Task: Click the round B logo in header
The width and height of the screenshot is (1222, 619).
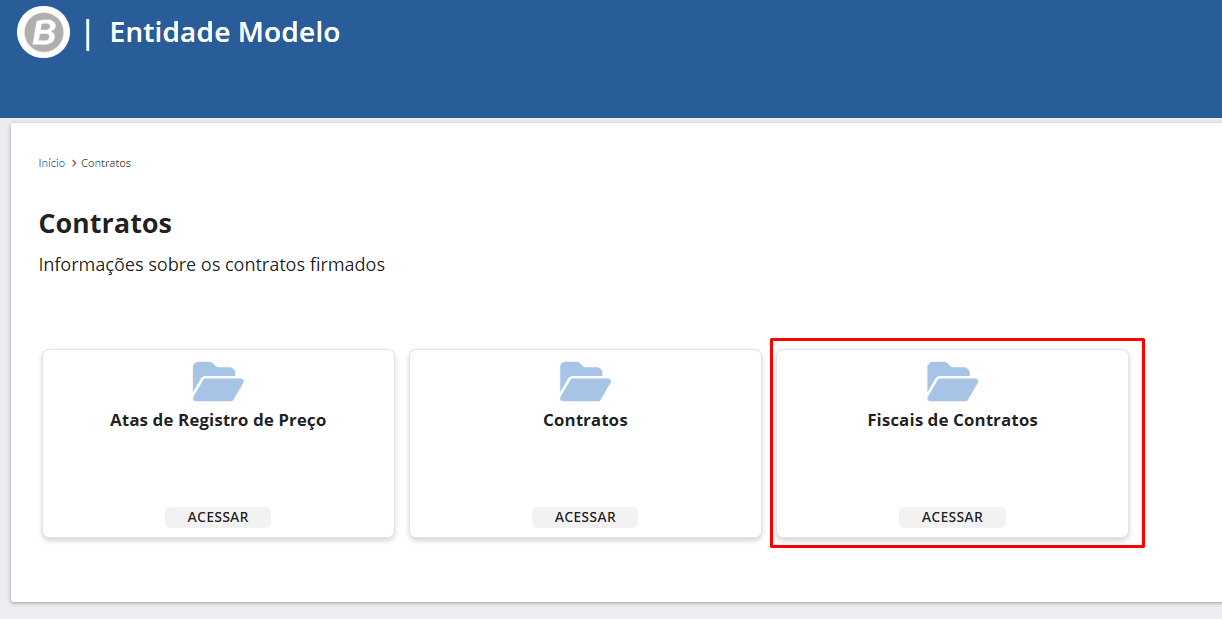Action: (x=44, y=32)
